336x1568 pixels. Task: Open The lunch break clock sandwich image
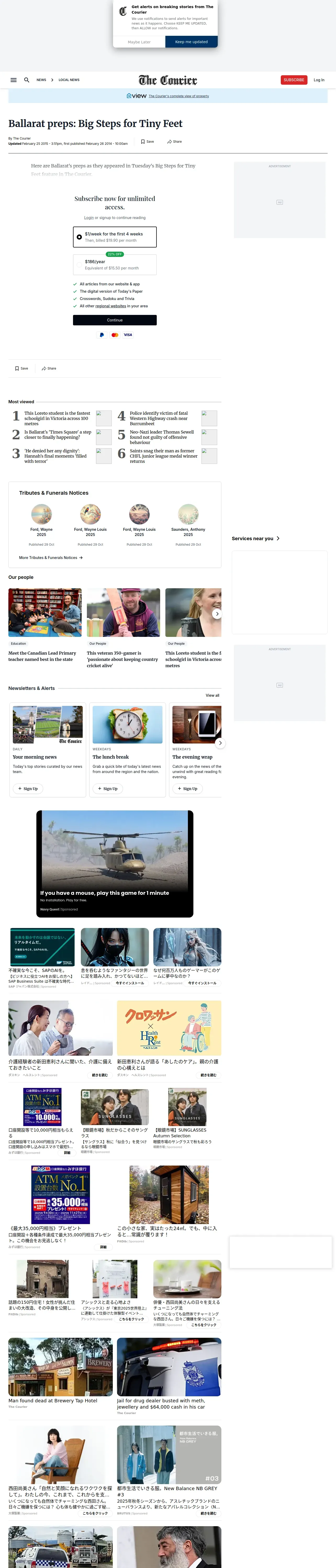(x=127, y=724)
